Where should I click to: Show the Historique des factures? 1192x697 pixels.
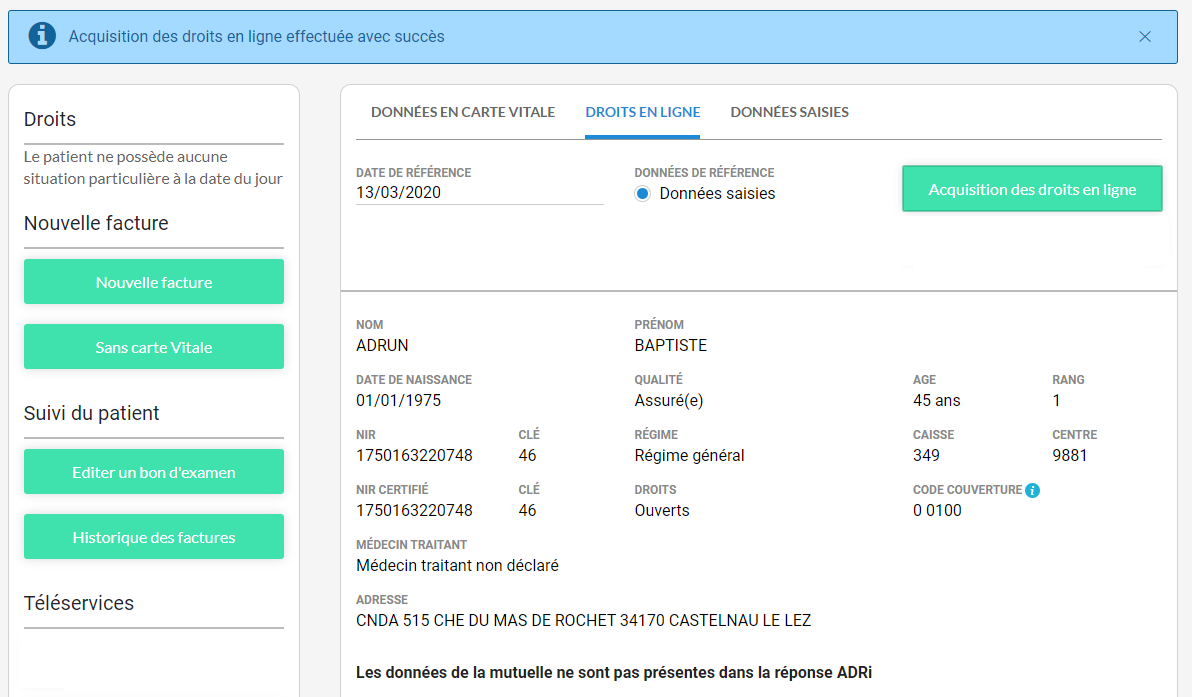[x=154, y=537]
